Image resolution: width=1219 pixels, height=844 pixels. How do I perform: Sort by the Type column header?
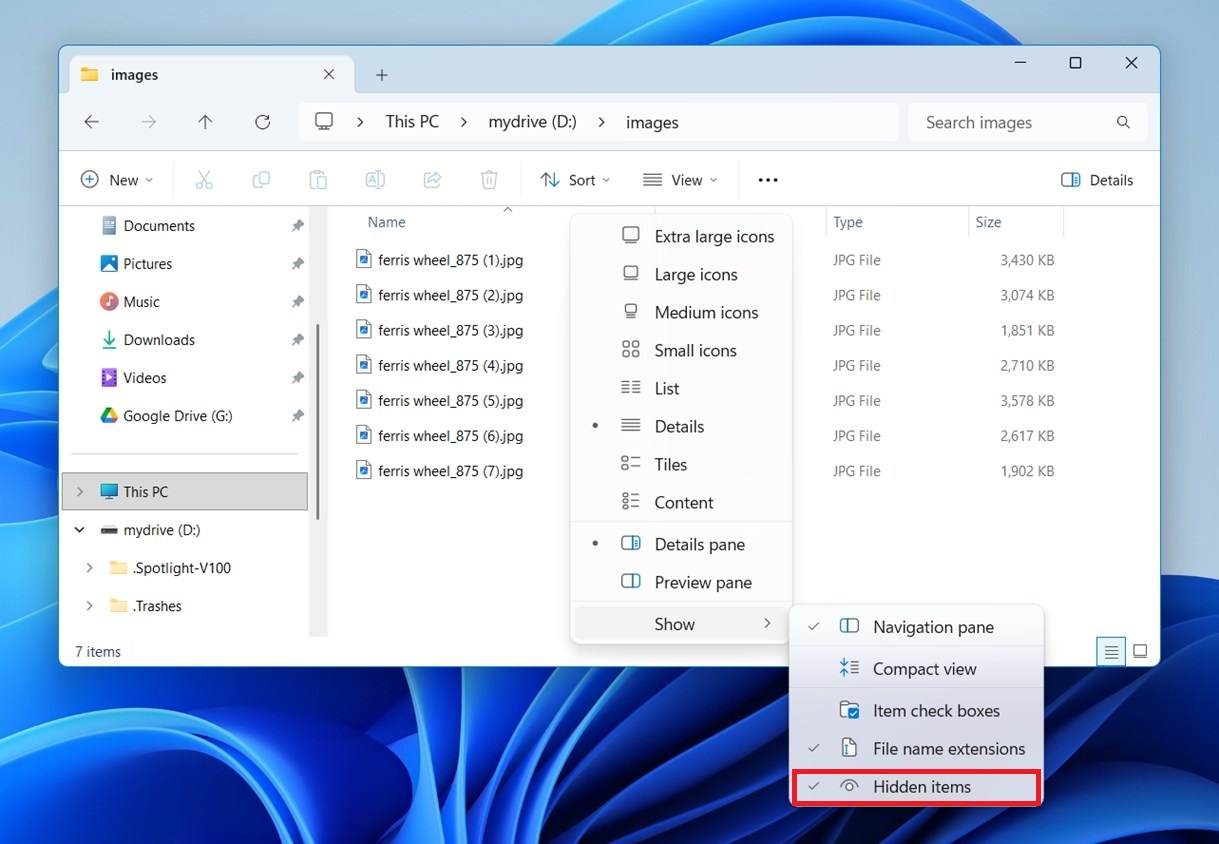[x=848, y=222]
